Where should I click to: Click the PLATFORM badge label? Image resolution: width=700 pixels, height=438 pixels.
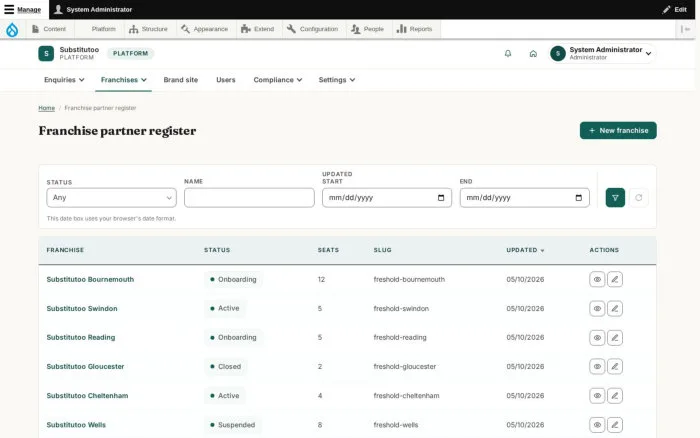[130, 54]
